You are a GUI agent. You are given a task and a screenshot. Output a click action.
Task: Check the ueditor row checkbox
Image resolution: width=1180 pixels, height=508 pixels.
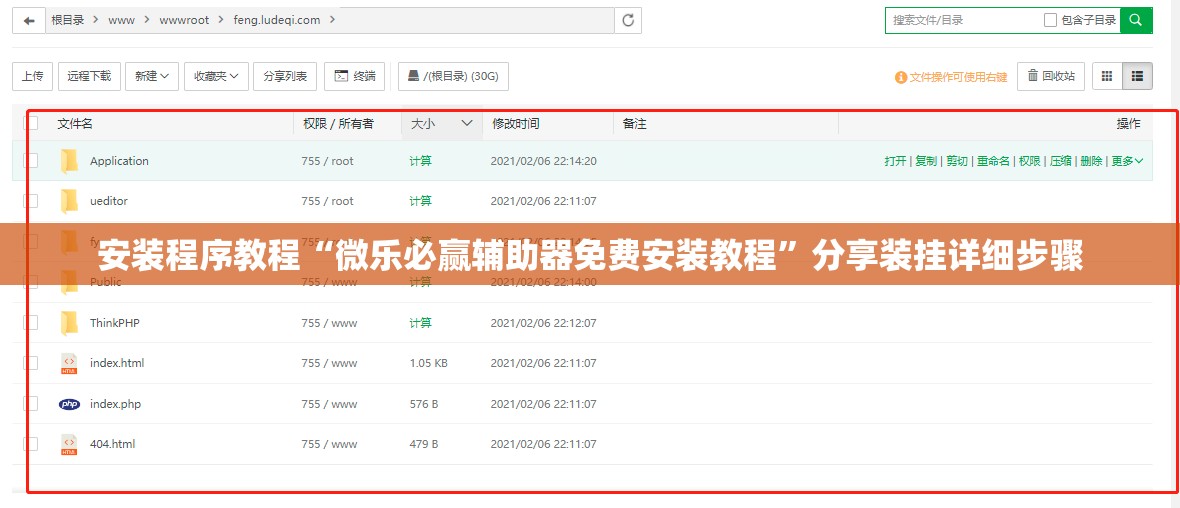tap(31, 201)
